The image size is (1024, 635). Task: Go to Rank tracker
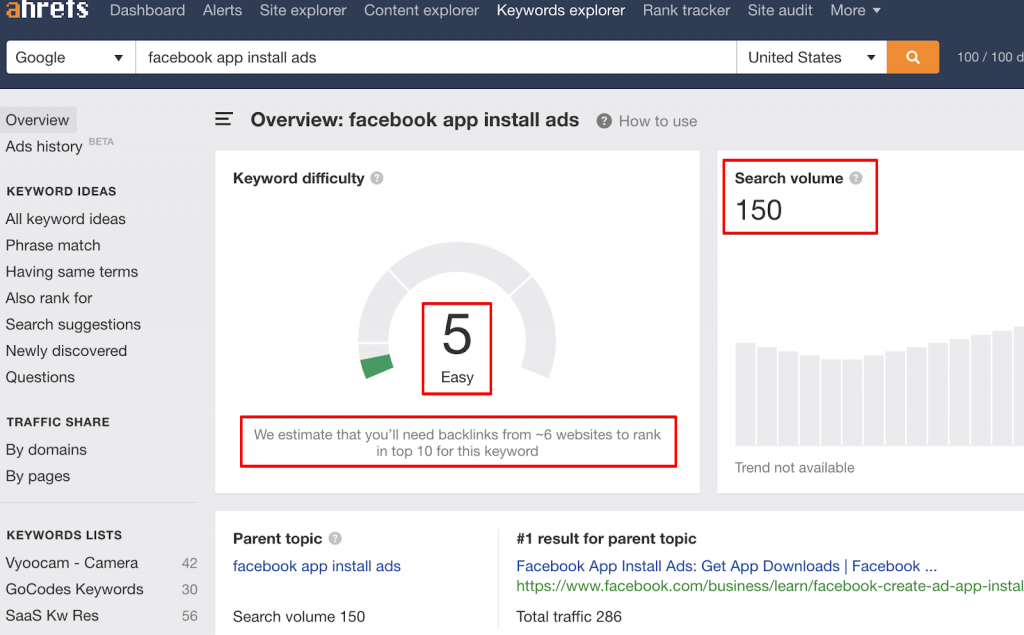tap(686, 10)
